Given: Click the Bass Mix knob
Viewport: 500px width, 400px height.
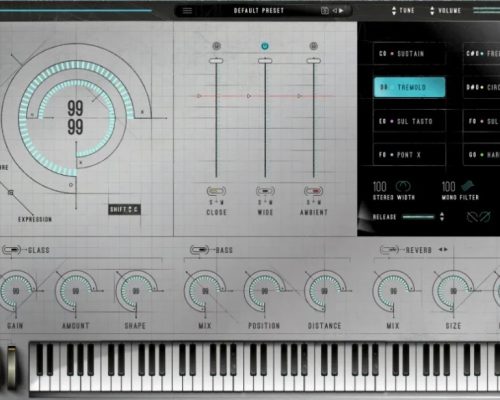Looking at the screenshot, I should (x=205, y=291).
